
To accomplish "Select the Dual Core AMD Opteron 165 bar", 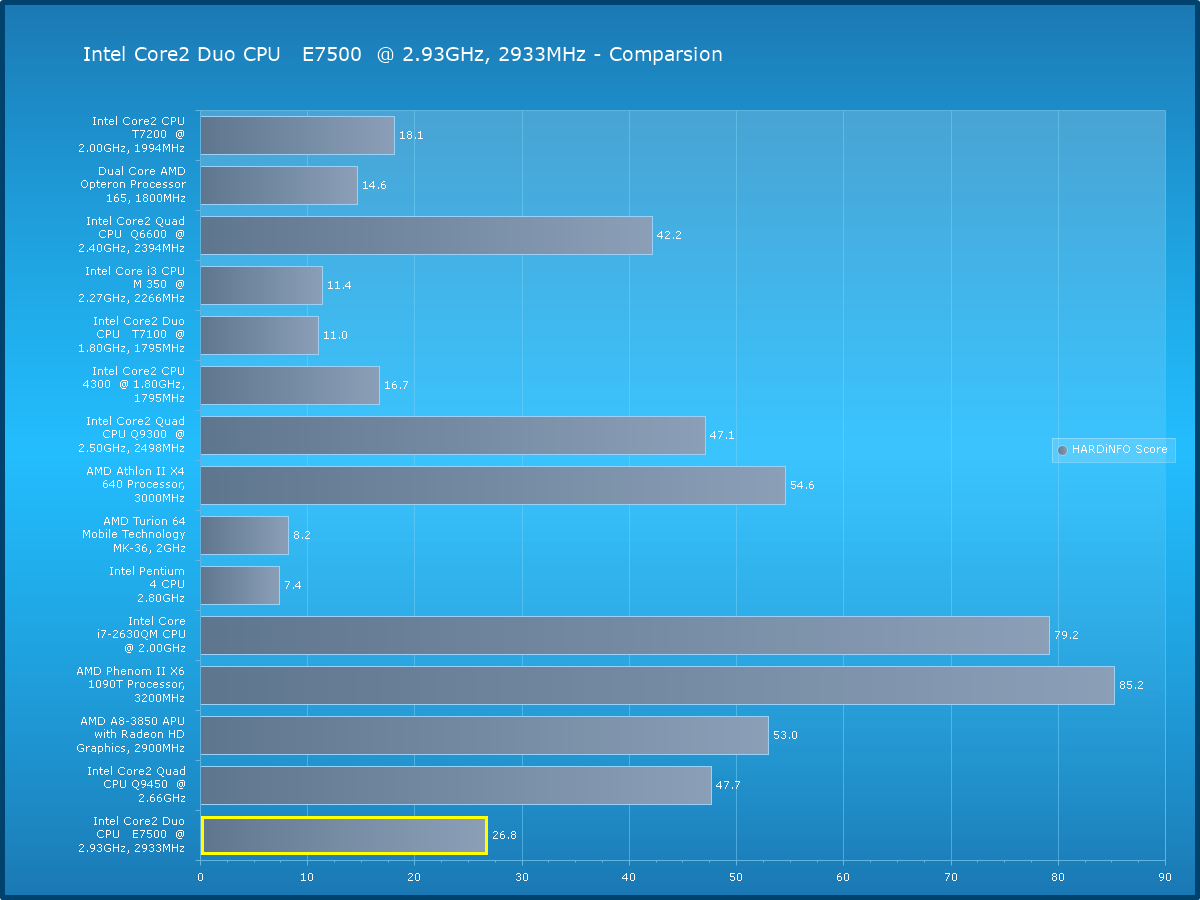I will [279, 185].
